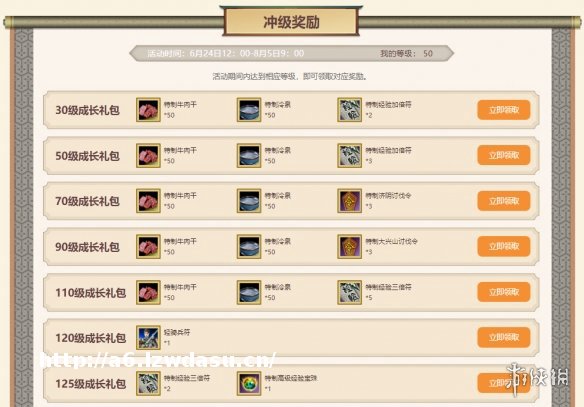Claim the 90级成长礼包 reward
This screenshot has width=584, height=407.
point(504,246)
